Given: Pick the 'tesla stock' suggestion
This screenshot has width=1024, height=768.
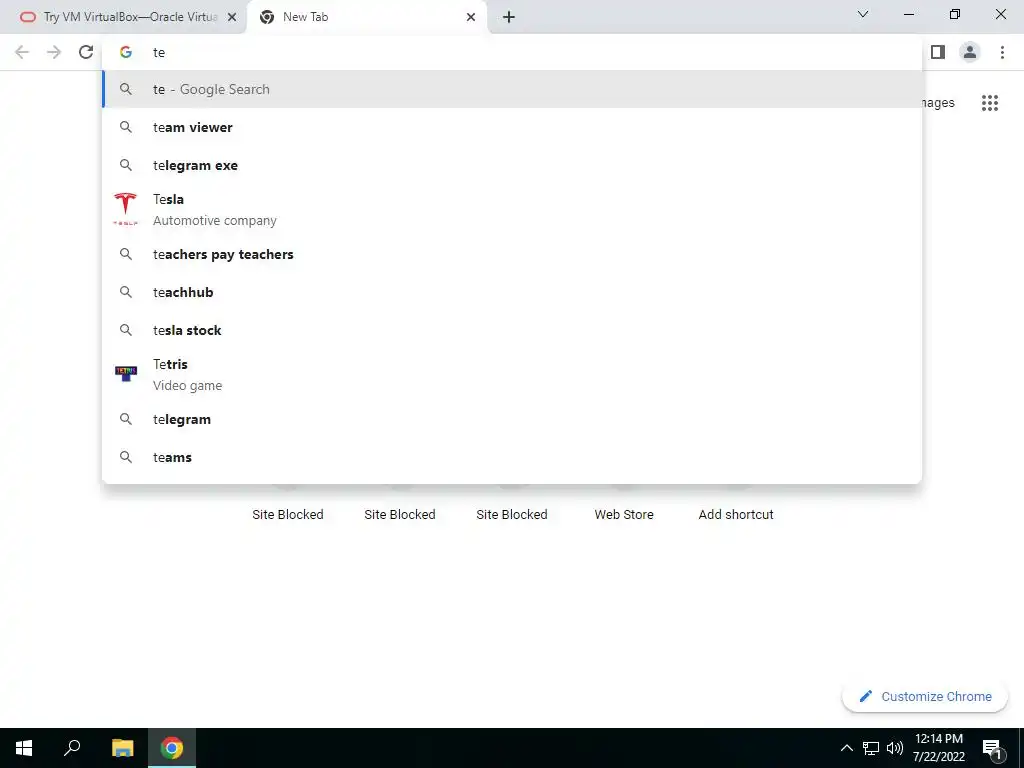Looking at the screenshot, I should (x=512, y=330).
